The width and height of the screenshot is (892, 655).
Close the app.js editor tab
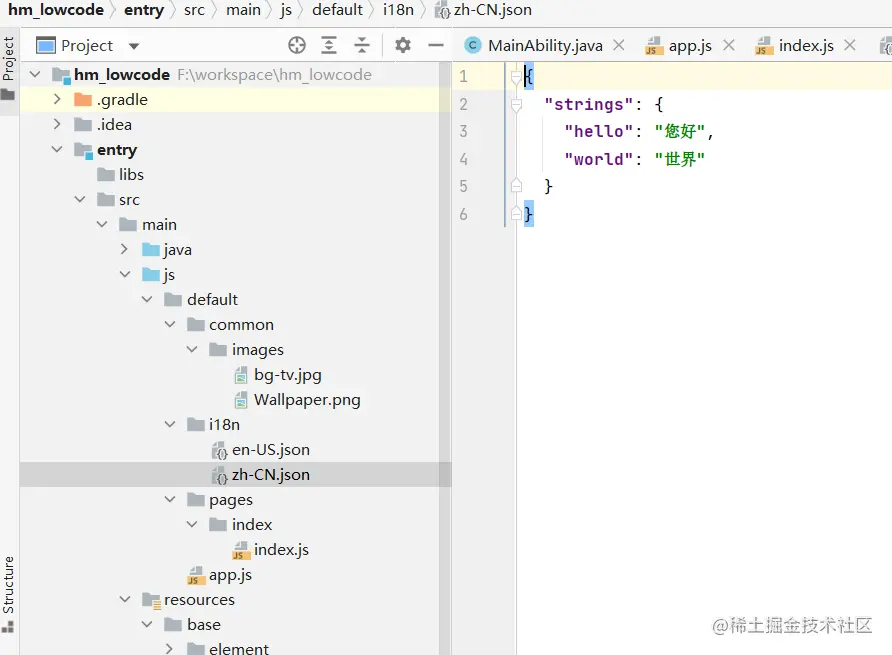point(729,45)
